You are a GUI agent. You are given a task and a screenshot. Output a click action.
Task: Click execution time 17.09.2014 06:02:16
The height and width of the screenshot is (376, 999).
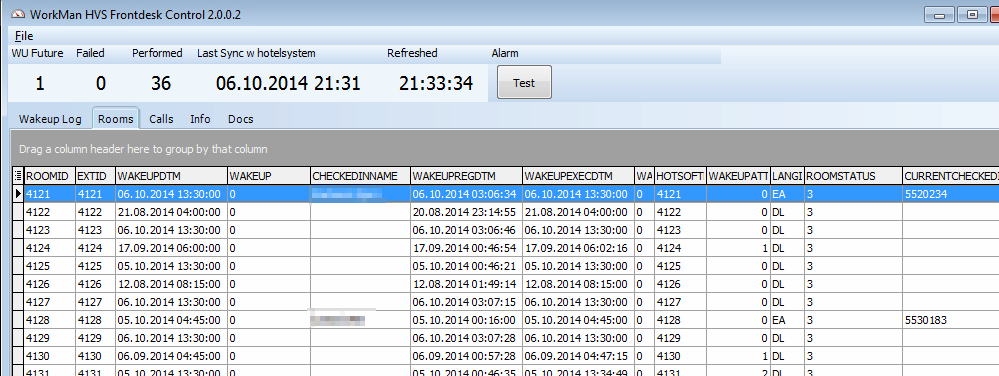click(x=579, y=248)
